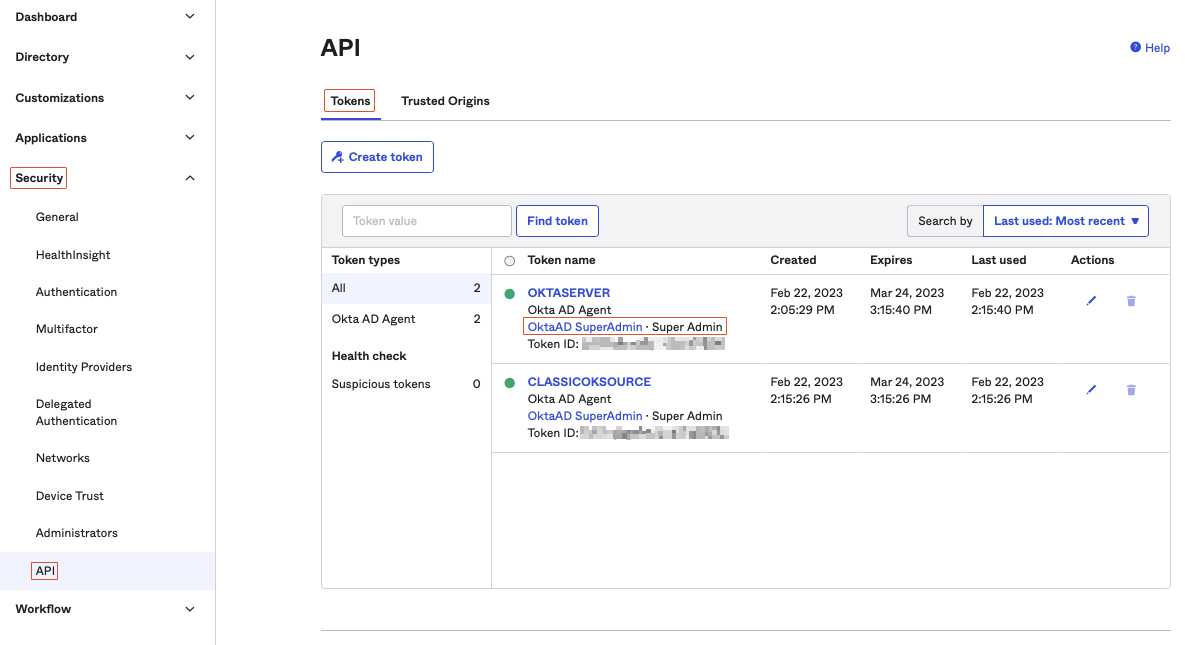Screen dimensions: 1185x645
Task: Delete the OKTASERVER token via trash icon
Action: tap(1131, 301)
